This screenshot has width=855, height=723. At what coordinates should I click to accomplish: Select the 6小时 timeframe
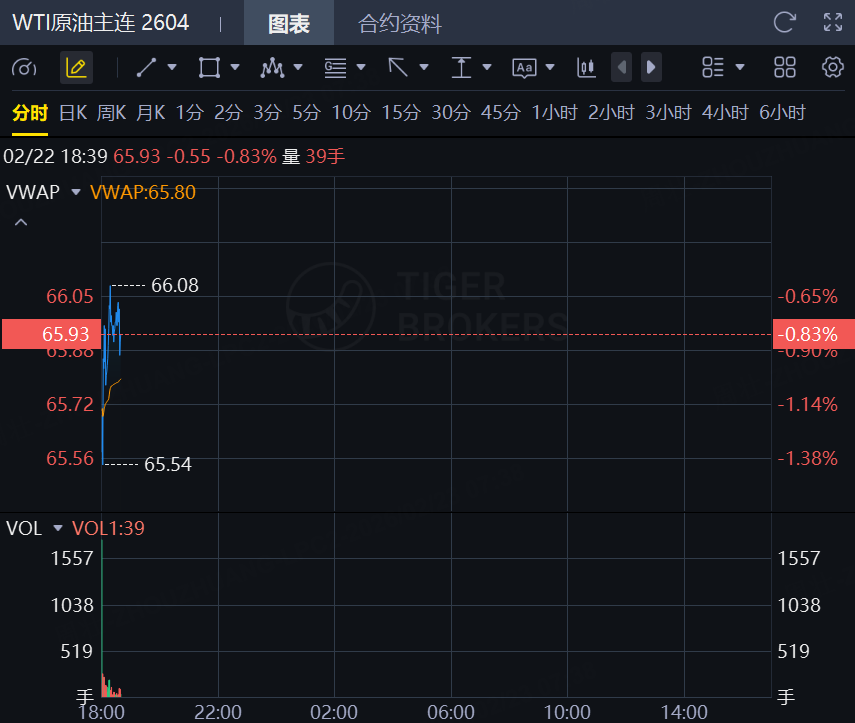coord(782,113)
